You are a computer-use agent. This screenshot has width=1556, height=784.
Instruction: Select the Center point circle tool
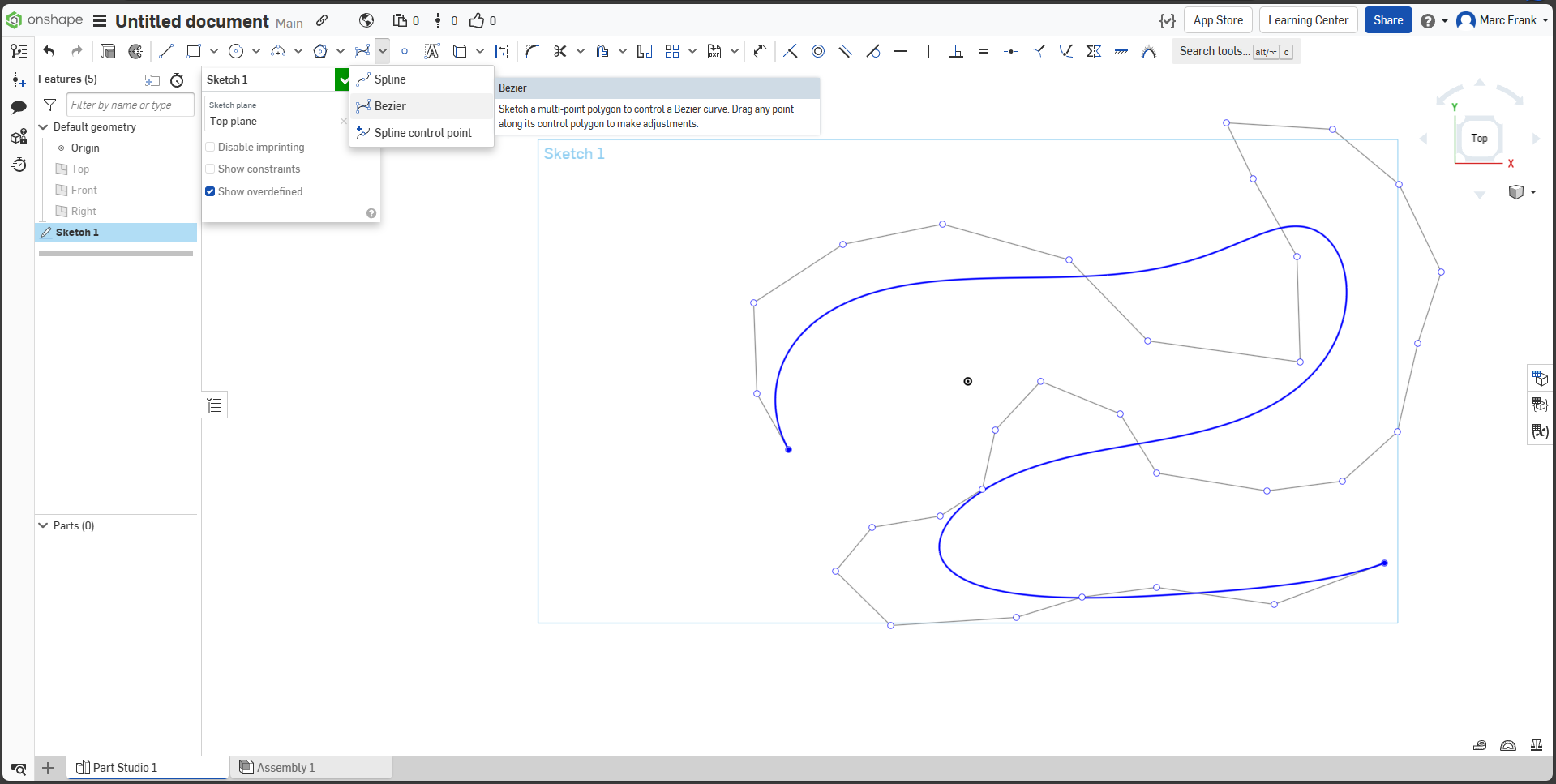(x=234, y=51)
